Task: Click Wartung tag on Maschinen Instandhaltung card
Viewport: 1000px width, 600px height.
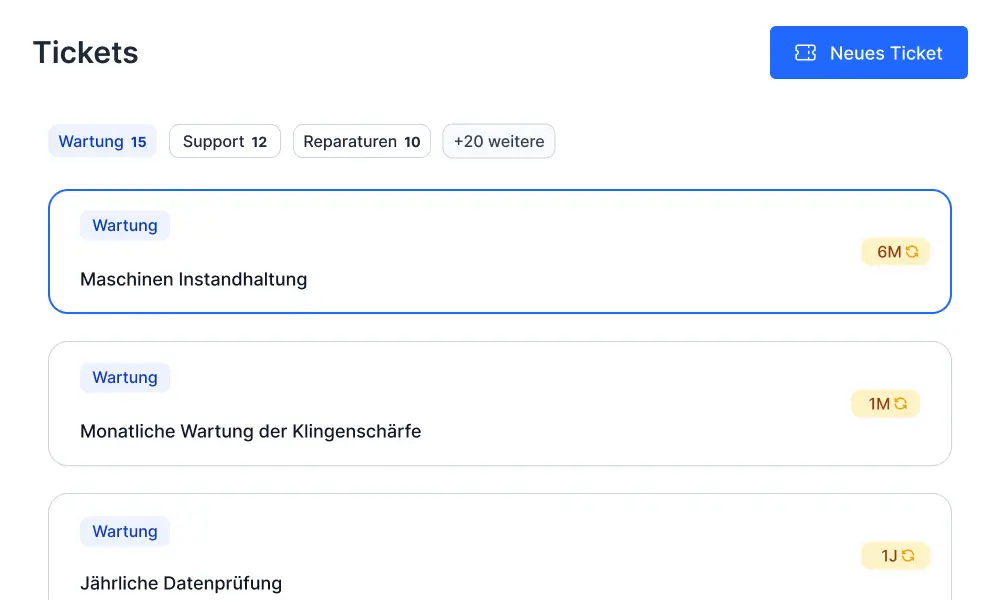Action: coord(125,226)
